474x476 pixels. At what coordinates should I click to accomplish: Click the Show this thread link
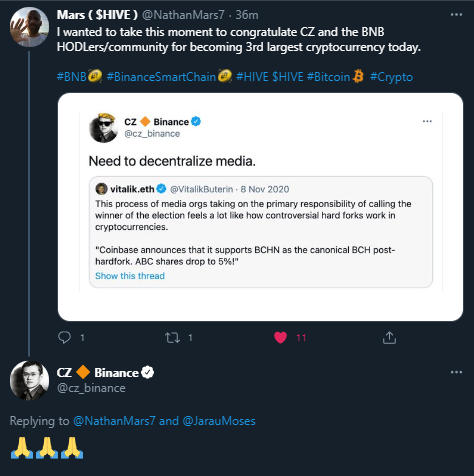(130, 276)
